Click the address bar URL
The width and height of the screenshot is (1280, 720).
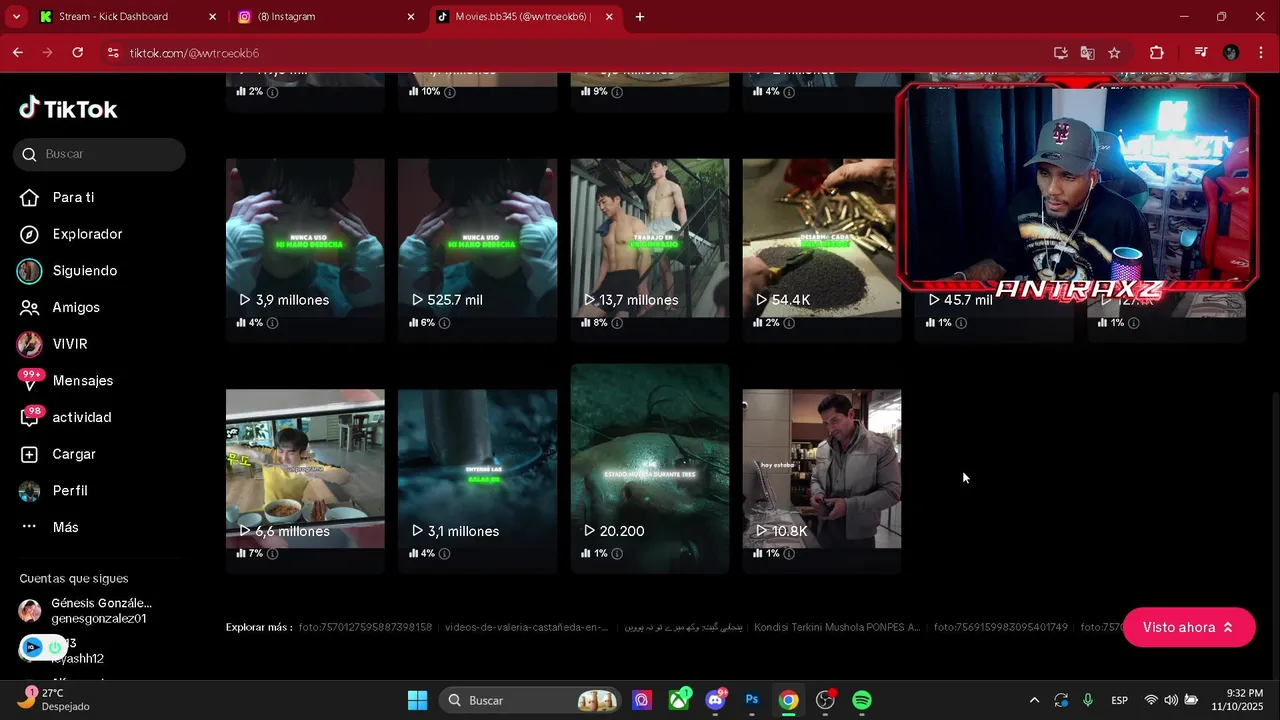tap(194, 53)
